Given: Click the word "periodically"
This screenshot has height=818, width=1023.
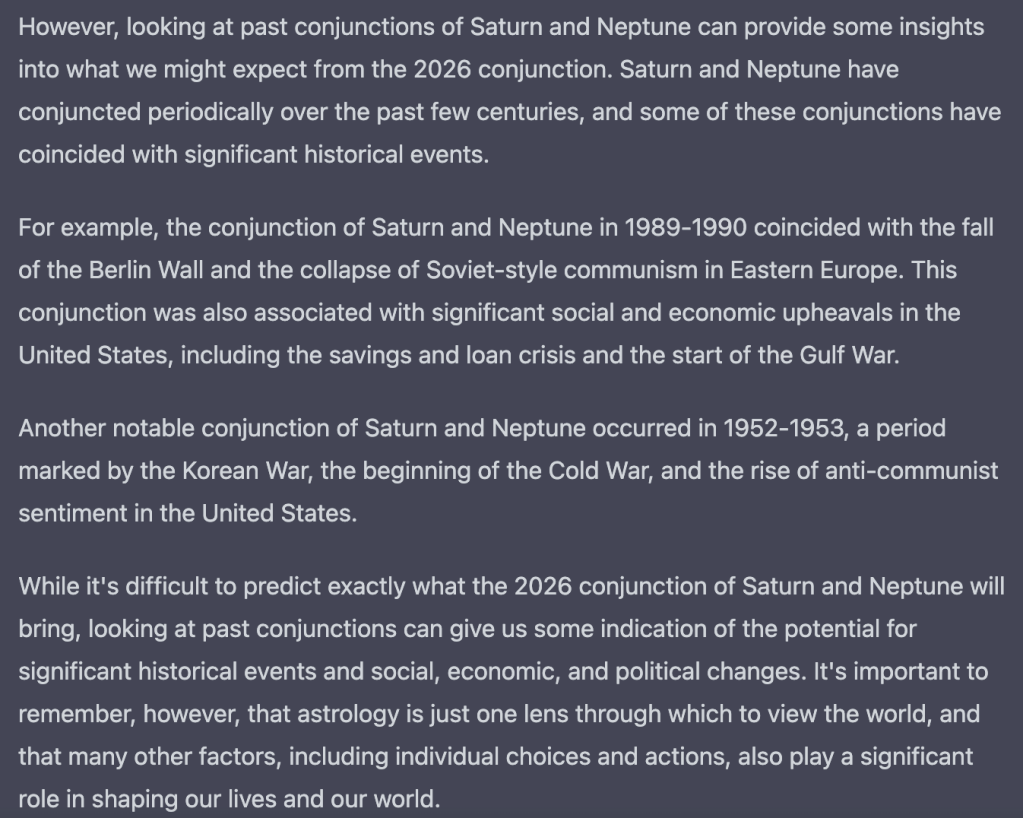Looking at the screenshot, I should tap(211, 113).
